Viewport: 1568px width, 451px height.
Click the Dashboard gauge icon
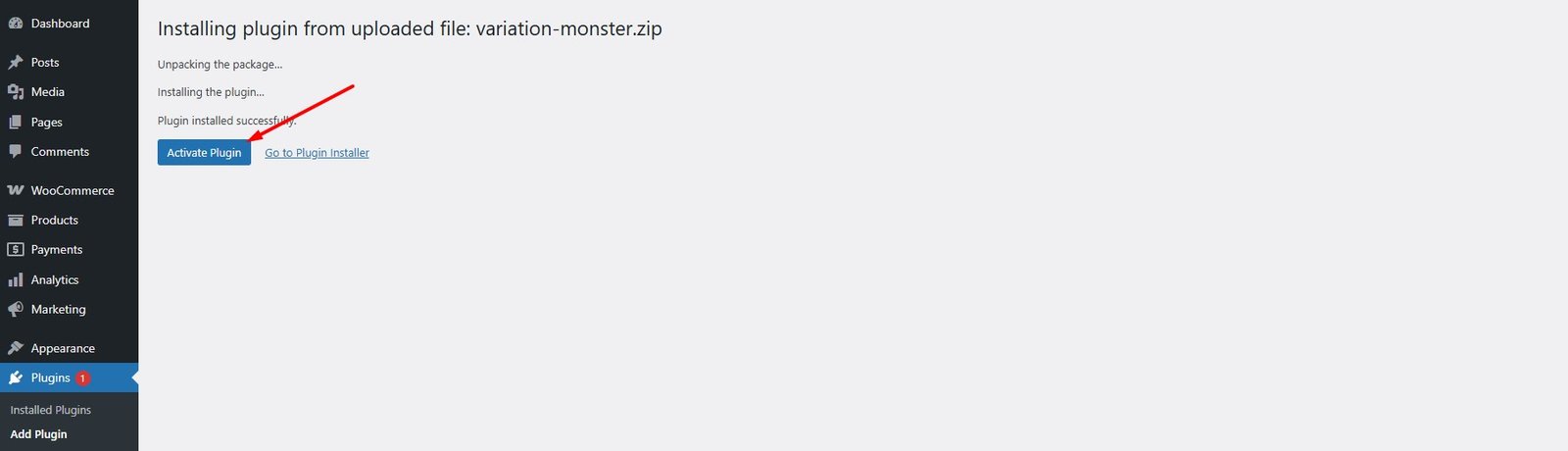(16, 24)
